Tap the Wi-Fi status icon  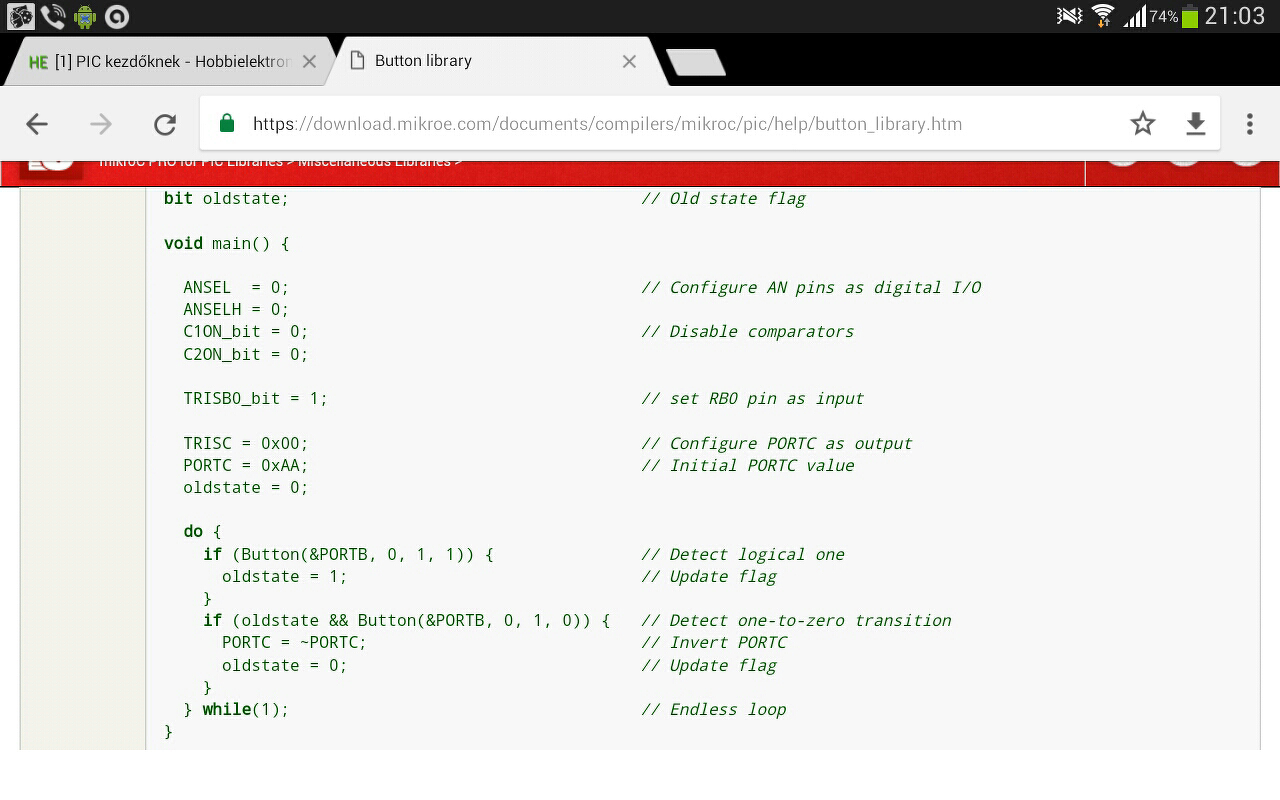(1103, 16)
